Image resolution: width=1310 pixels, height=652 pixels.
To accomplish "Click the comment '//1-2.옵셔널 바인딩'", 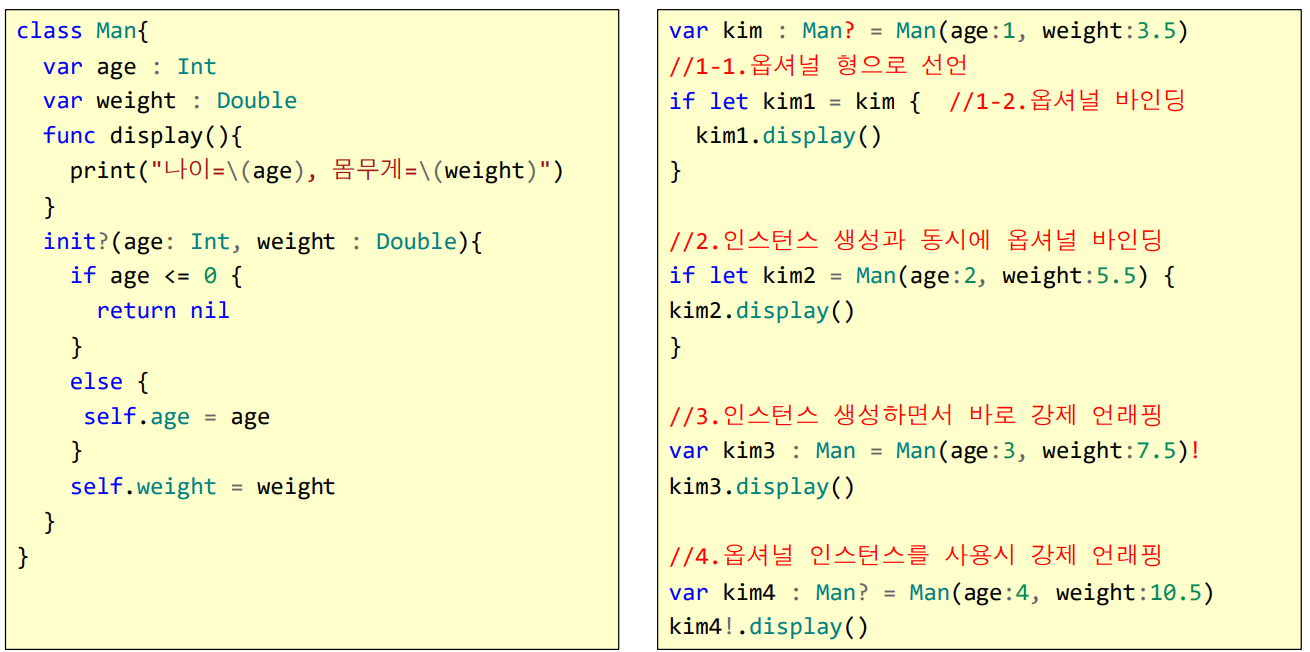I will point(1067,101).
